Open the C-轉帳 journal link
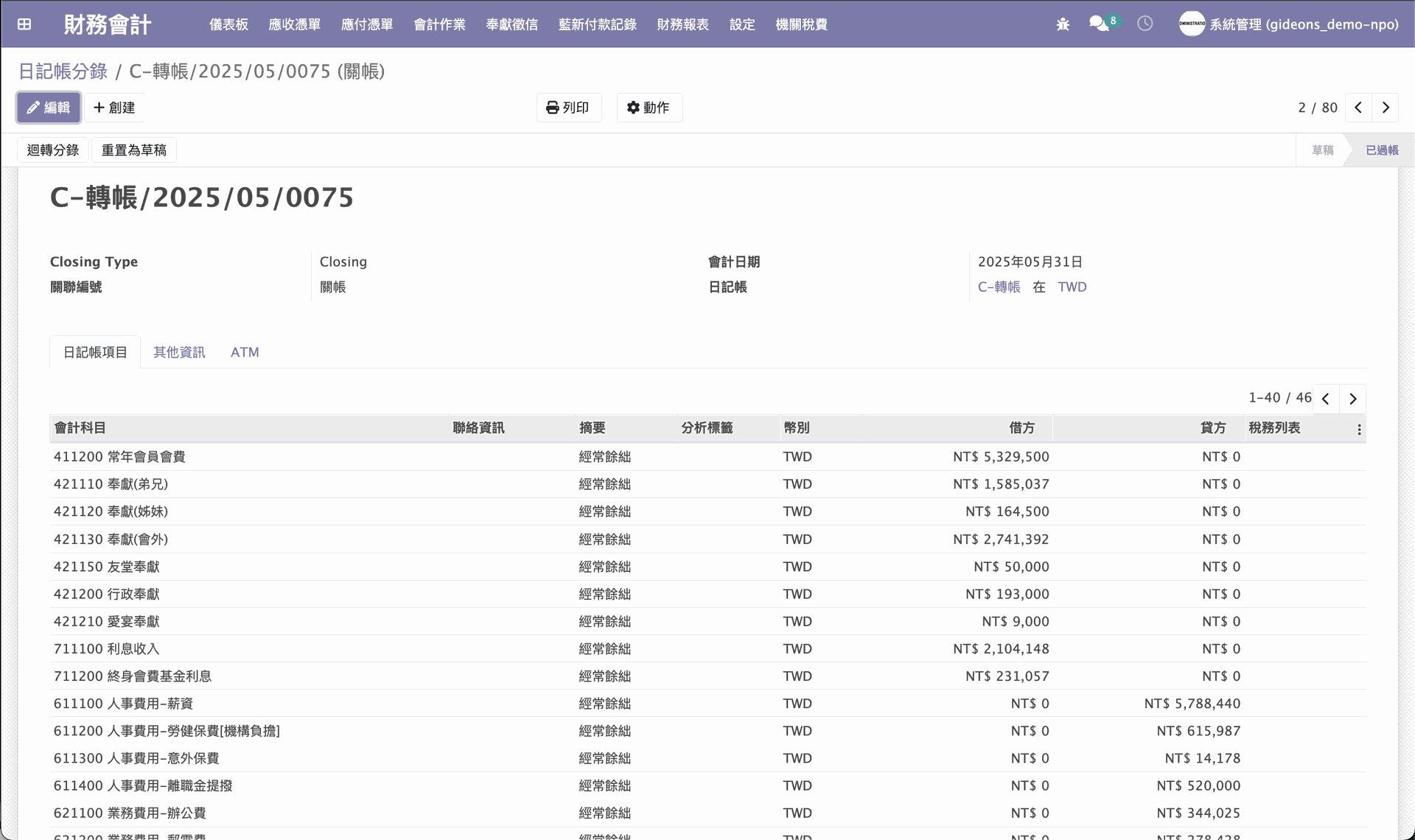 [999, 287]
